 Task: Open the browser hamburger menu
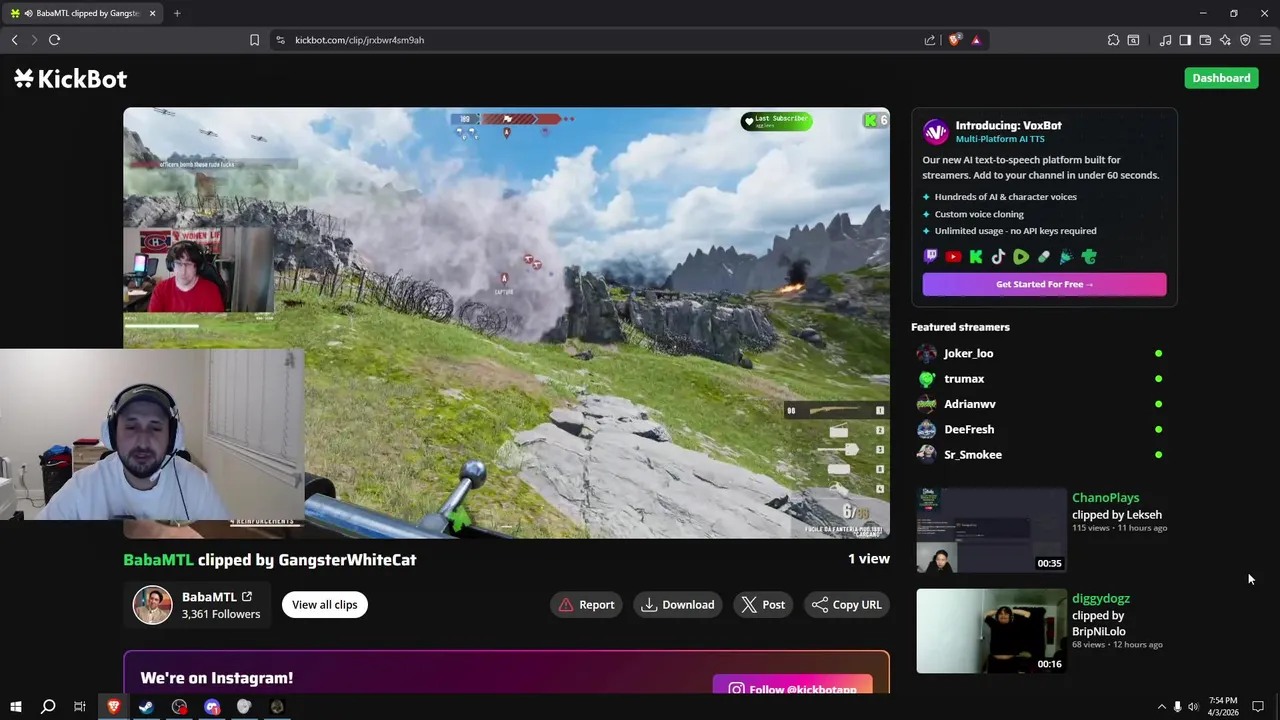pyautogui.click(x=1265, y=40)
